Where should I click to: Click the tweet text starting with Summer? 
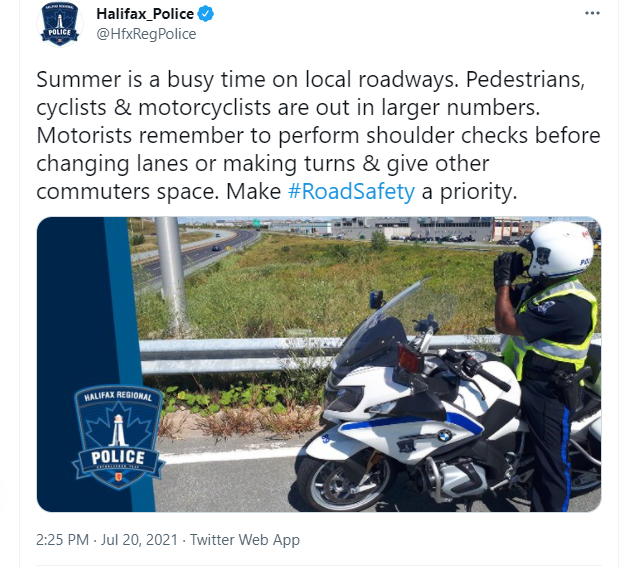pos(318,135)
